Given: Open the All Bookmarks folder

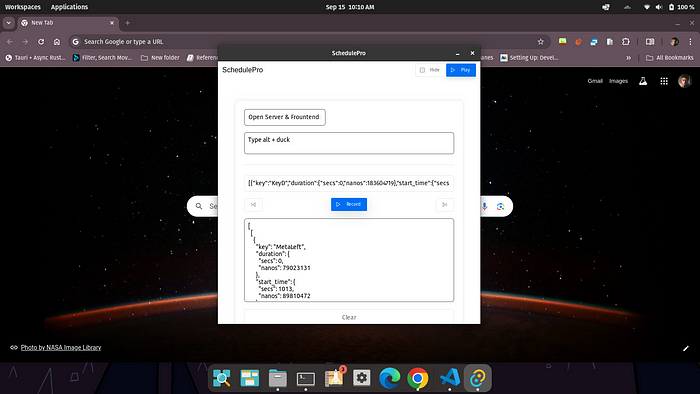Looking at the screenshot, I should point(670,58).
